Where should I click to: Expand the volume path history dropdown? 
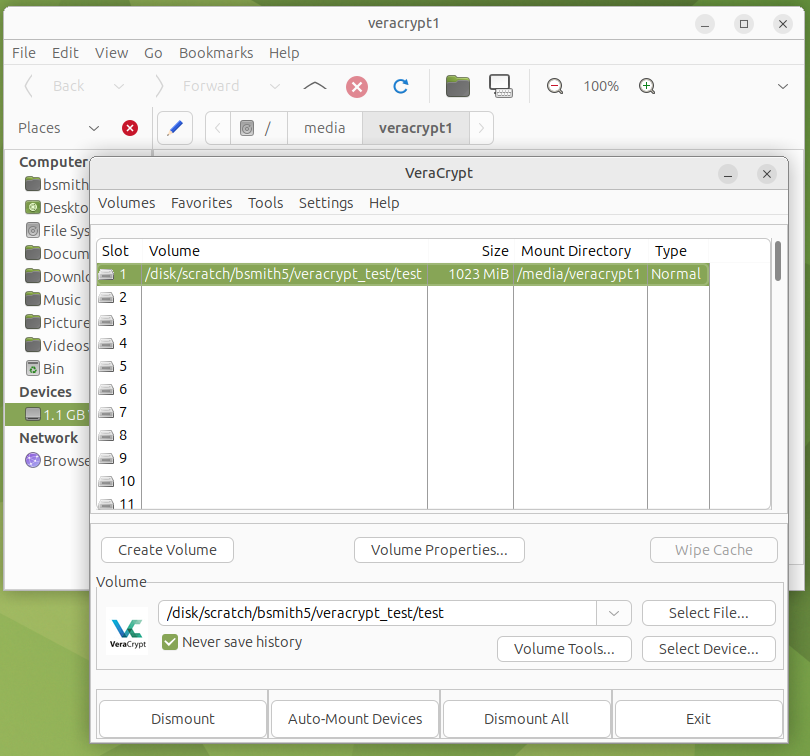[614, 613]
